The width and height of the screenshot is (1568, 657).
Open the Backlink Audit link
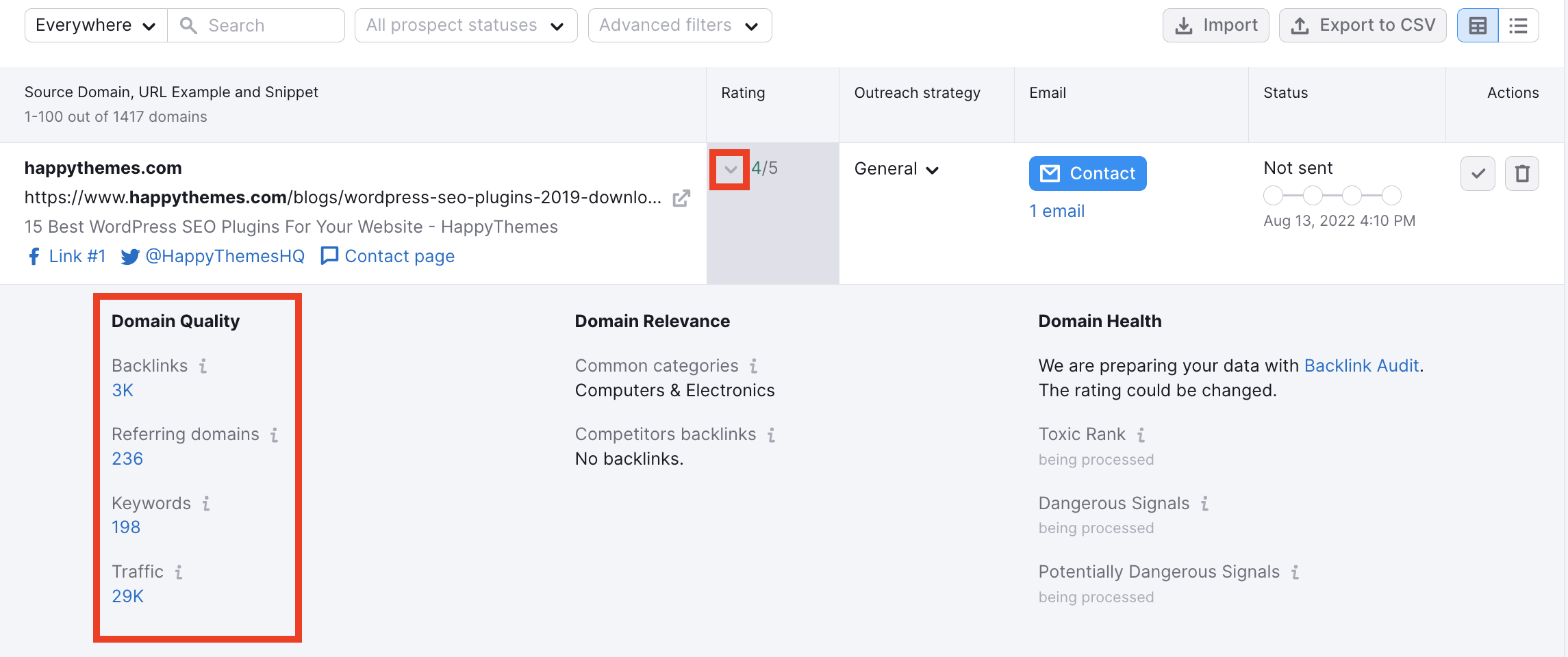(x=1361, y=365)
